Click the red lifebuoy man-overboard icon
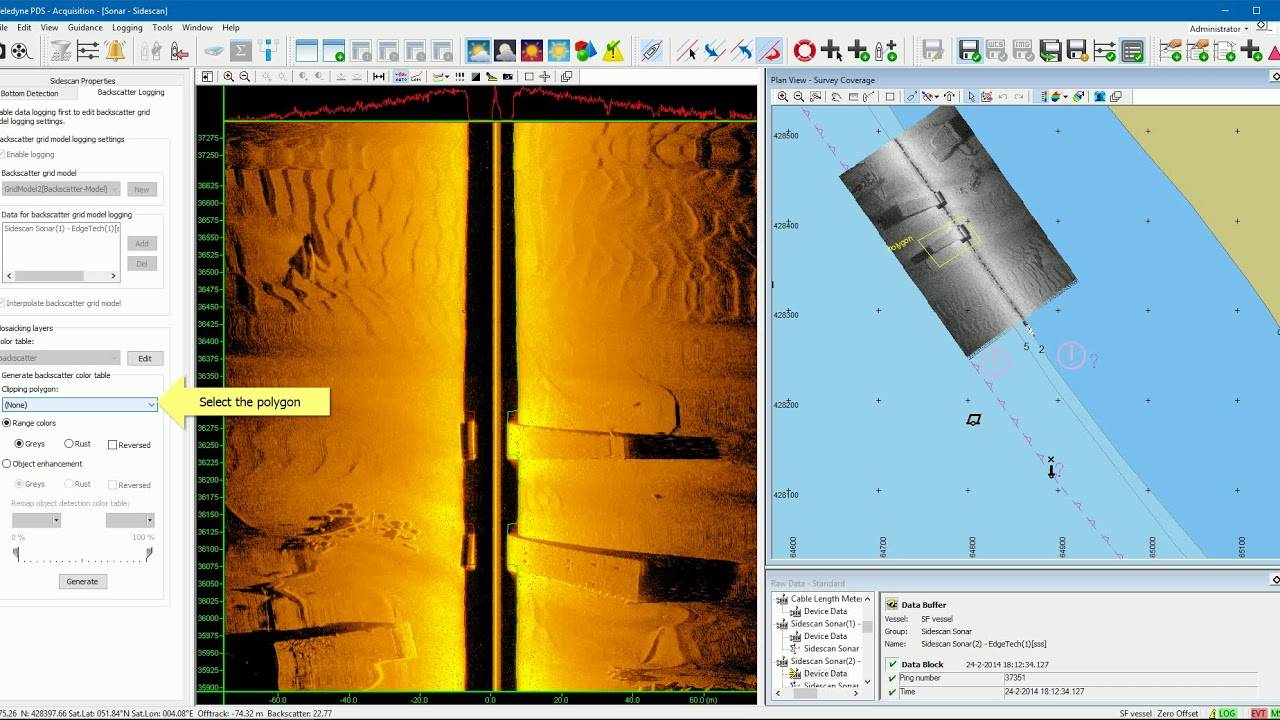The image size is (1280, 720). [805, 50]
